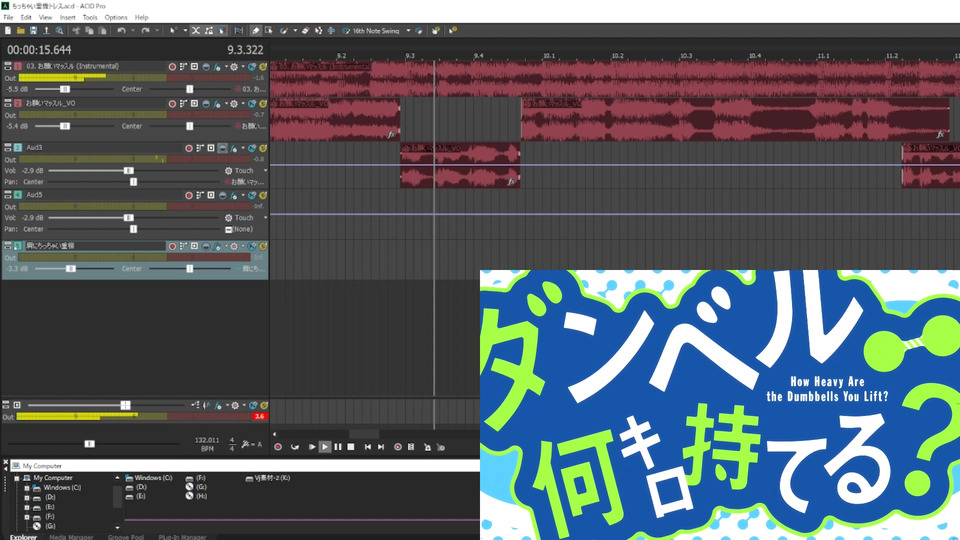The height and width of the screenshot is (540, 960).
Task: Toggle solo on Aud3 track
Action: coord(263,148)
